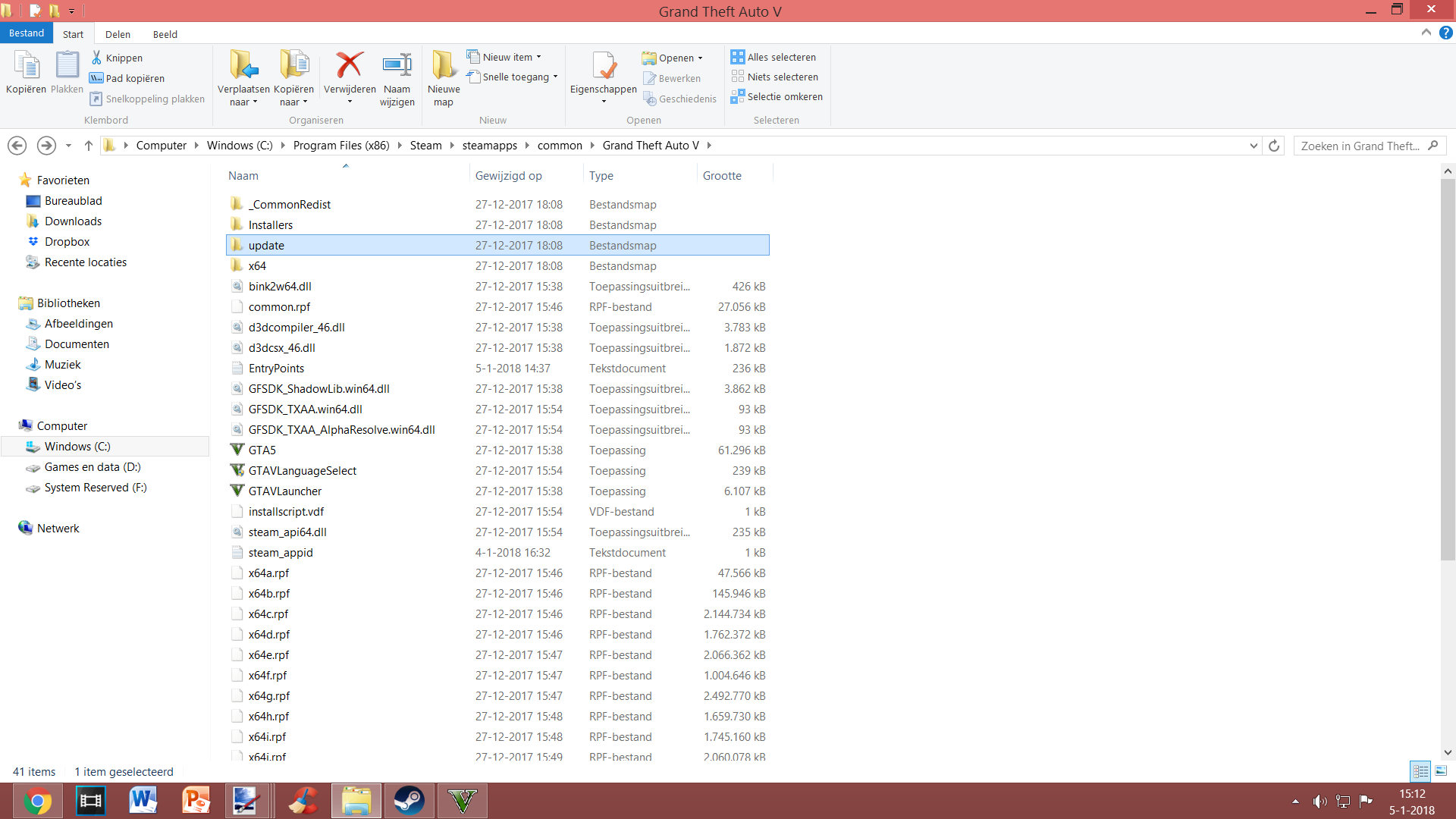Image resolution: width=1456 pixels, height=819 pixels.
Task: Open Downloads in Favorieten
Action: [x=73, y=221]
